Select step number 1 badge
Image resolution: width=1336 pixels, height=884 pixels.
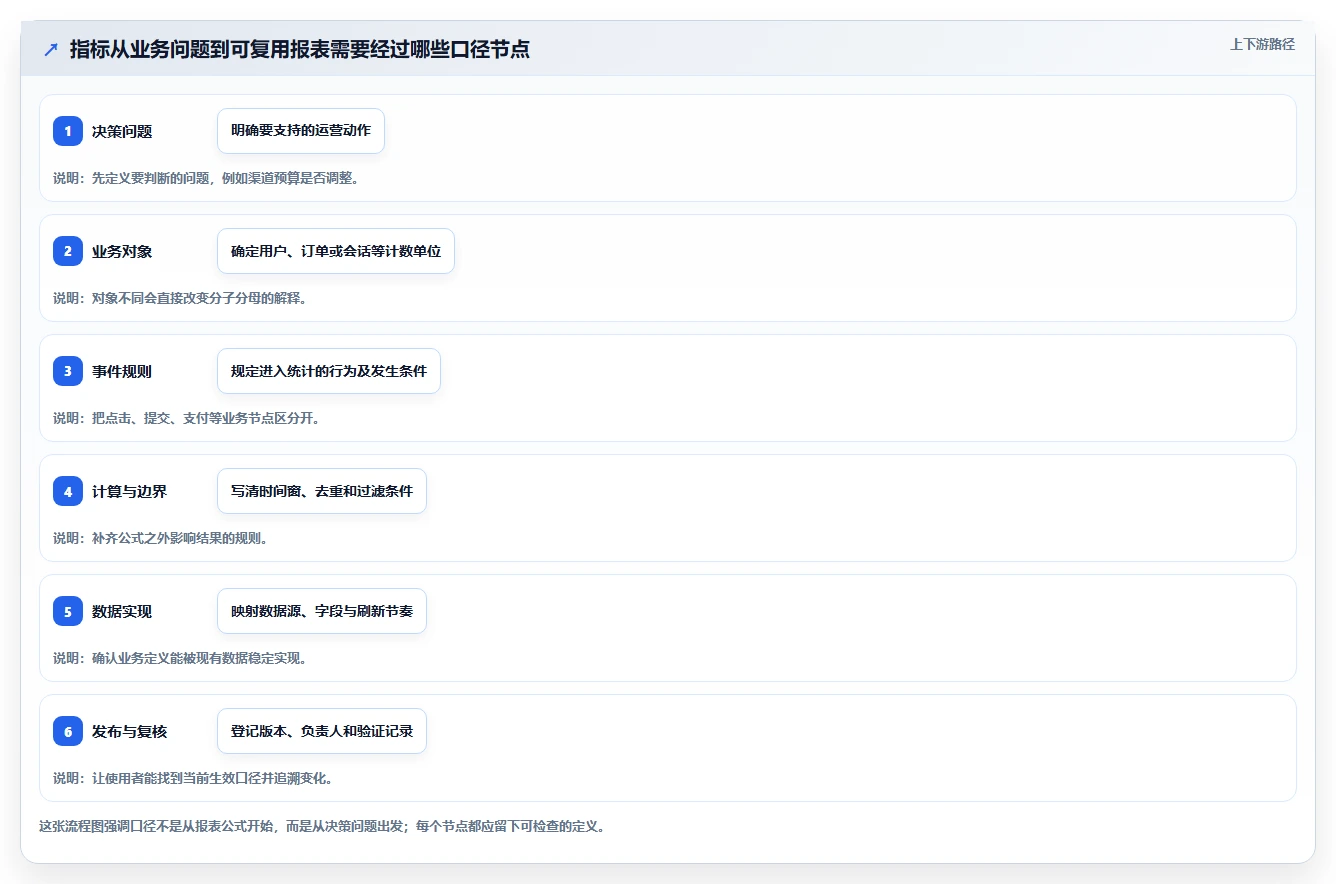(x=68, y=131)
